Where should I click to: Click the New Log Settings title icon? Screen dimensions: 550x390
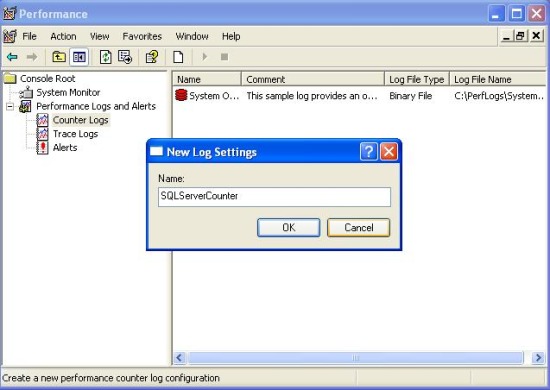156,151
